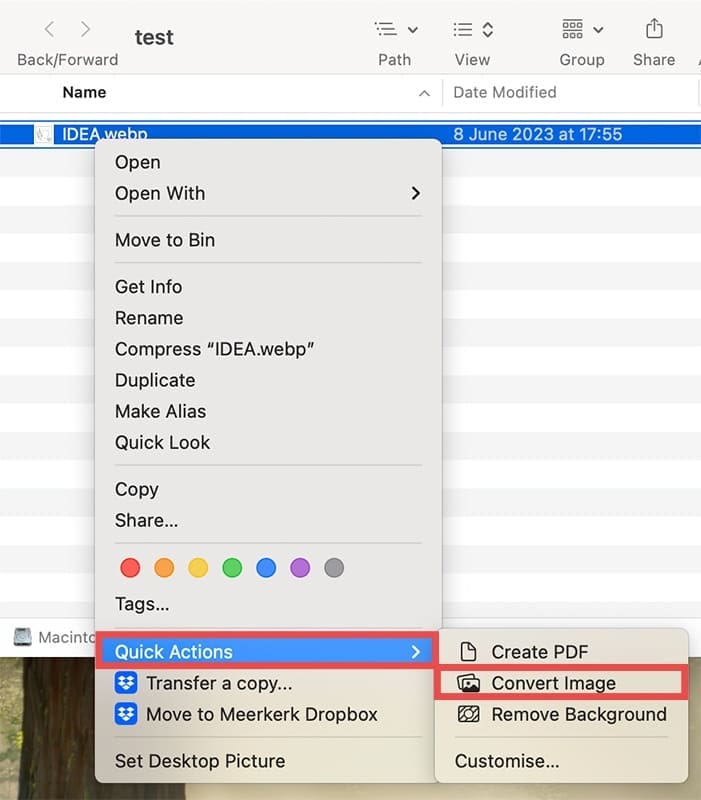Apply the green tag color

(x=232, y=568)
